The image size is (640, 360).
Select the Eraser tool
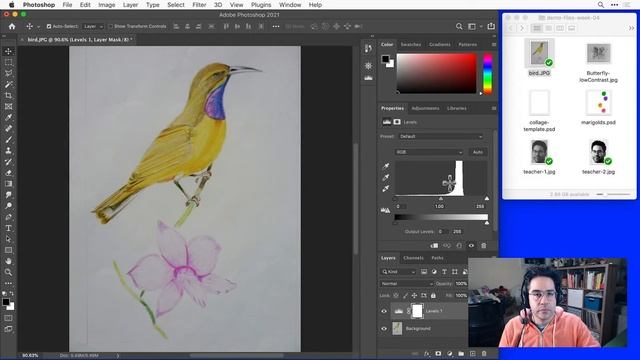(x=8, y=173)
